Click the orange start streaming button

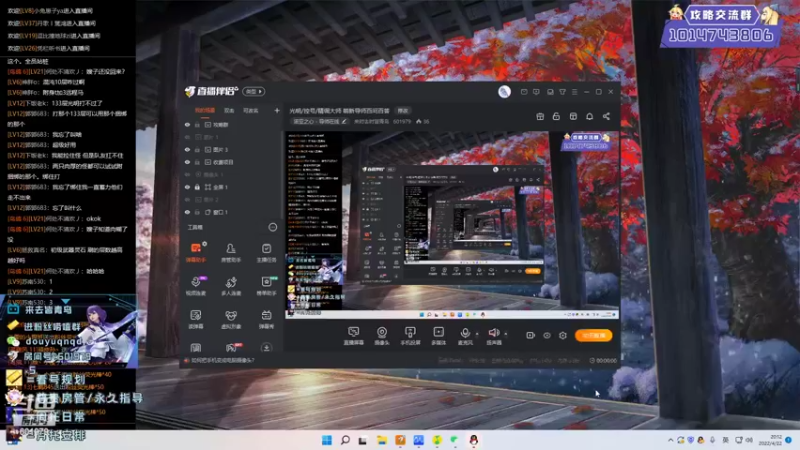[x=593, y=335]
